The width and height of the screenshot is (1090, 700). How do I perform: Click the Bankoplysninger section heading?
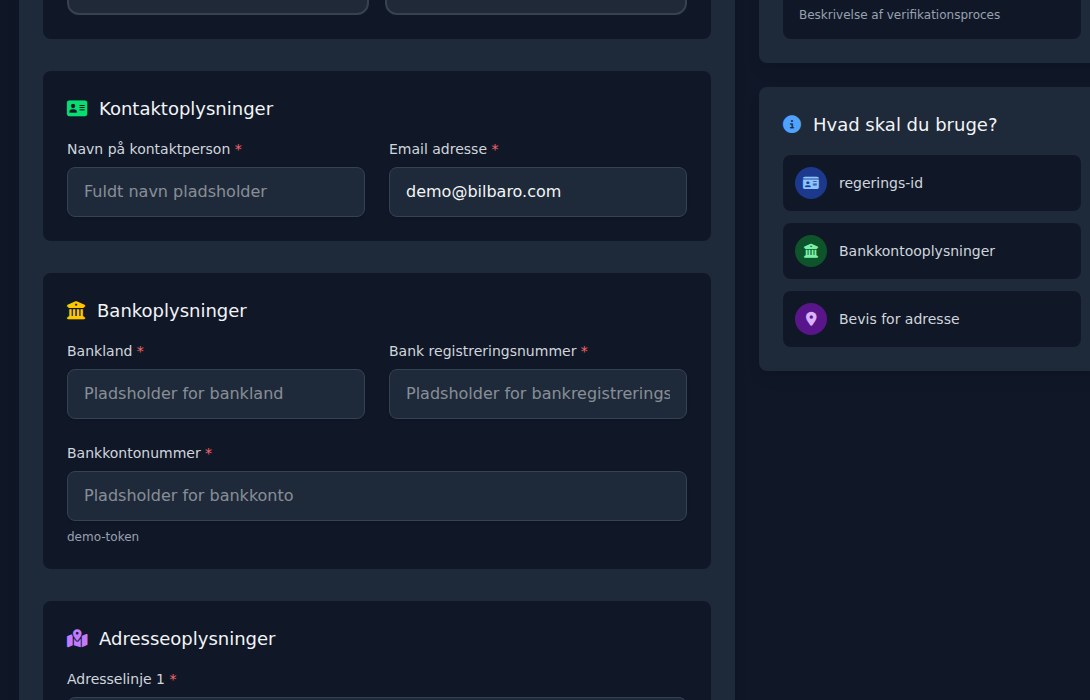(172, 311)
